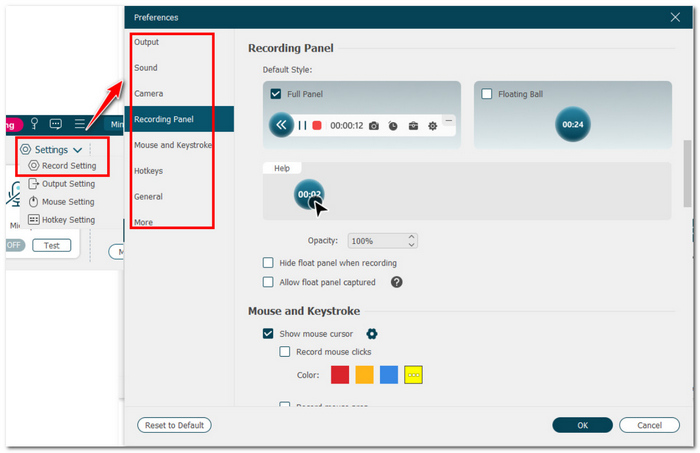Stop recording with the red square button

[317, 126]
